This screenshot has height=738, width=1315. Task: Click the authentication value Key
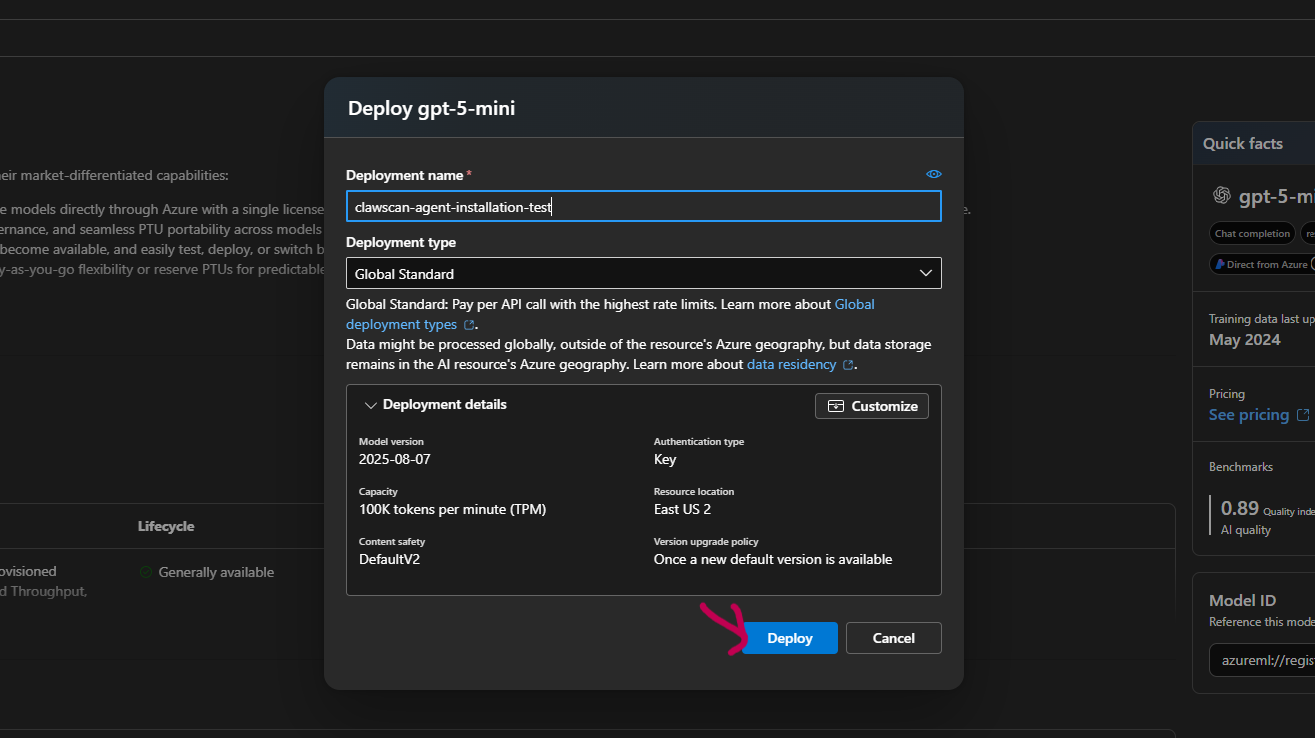click(x=665, y=459)
